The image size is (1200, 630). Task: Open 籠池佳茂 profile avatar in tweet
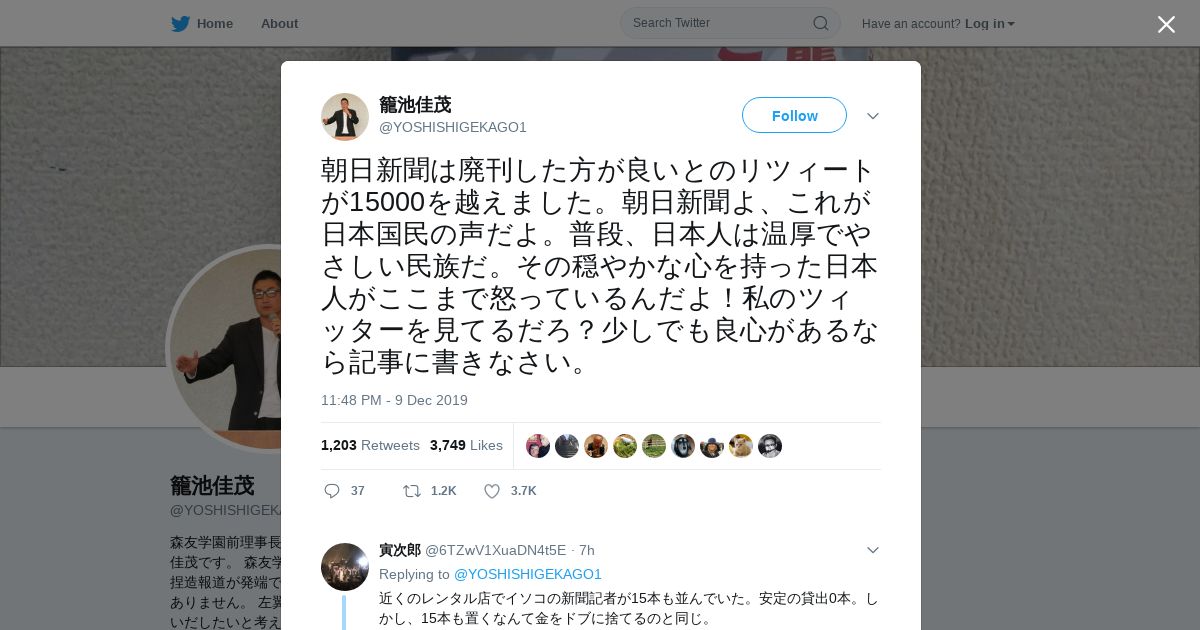coord(345,117)
